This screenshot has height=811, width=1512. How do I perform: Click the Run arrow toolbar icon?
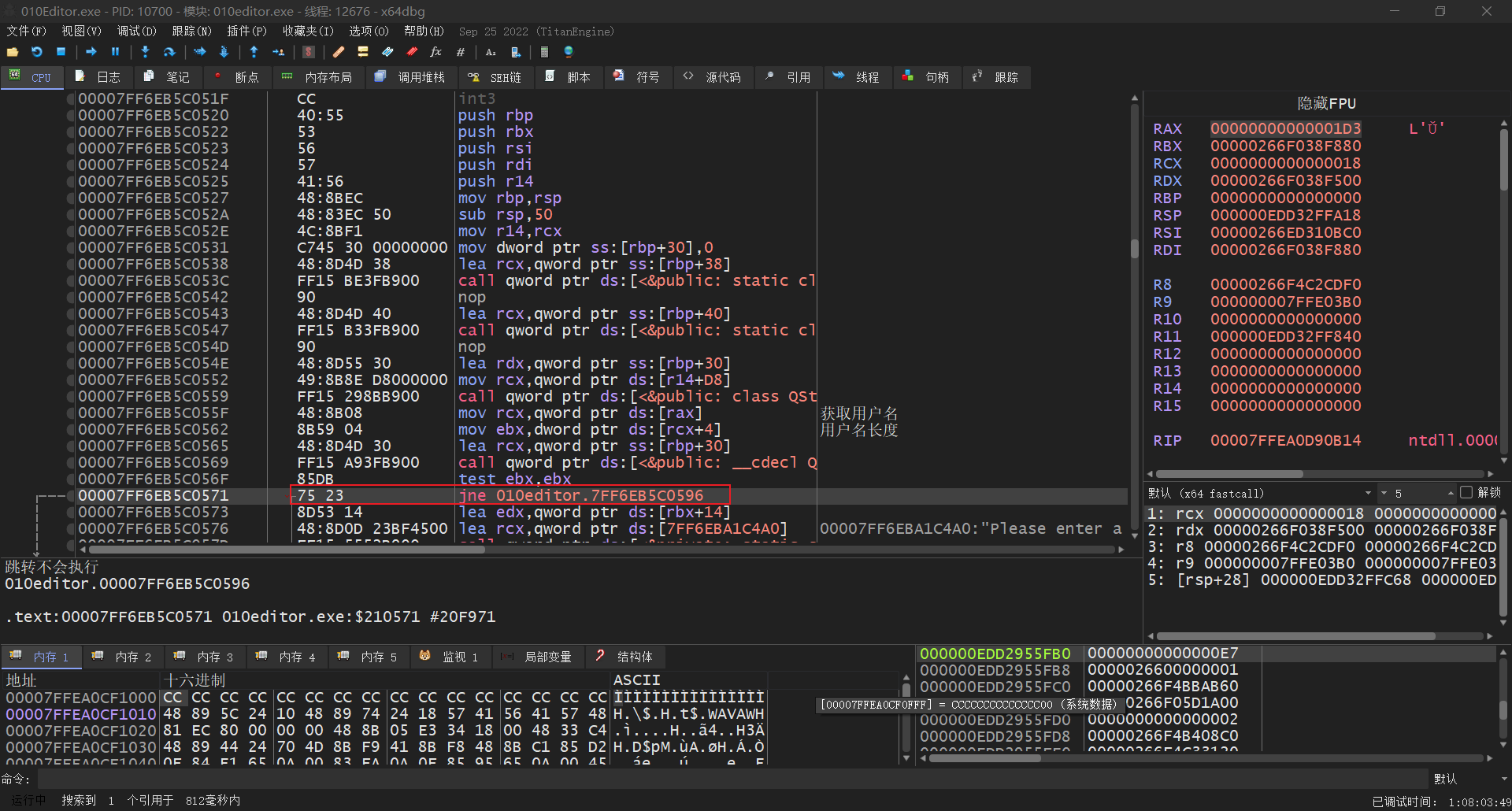point(91,52)
